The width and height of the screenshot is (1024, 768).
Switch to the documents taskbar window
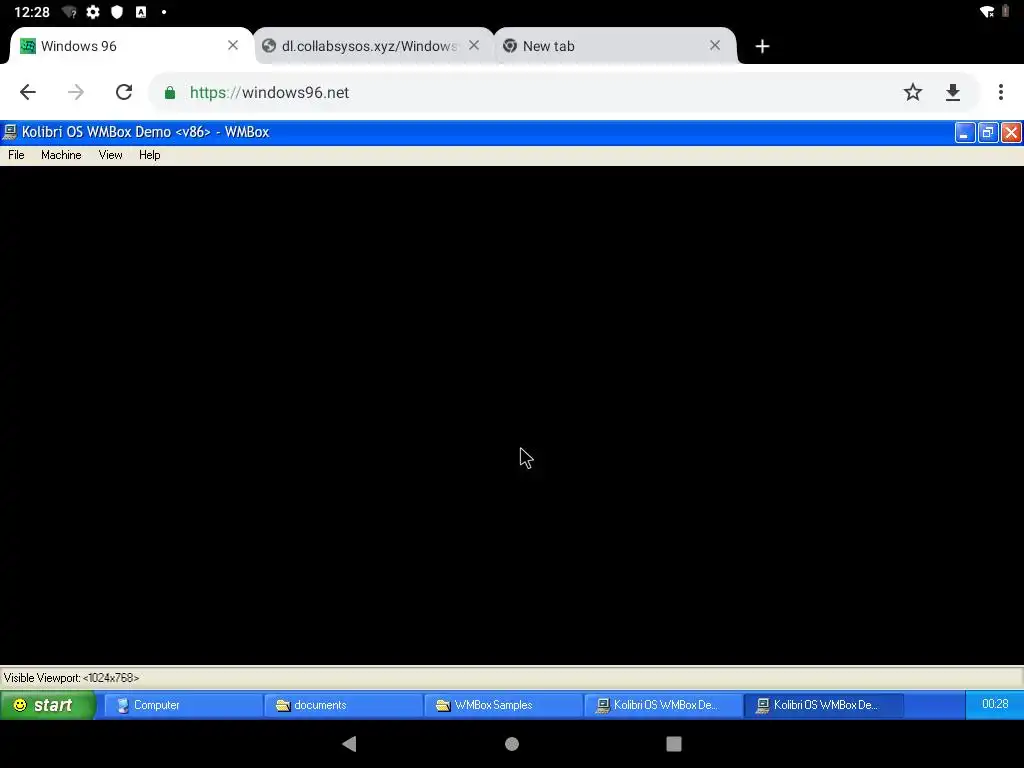[344, 705]
